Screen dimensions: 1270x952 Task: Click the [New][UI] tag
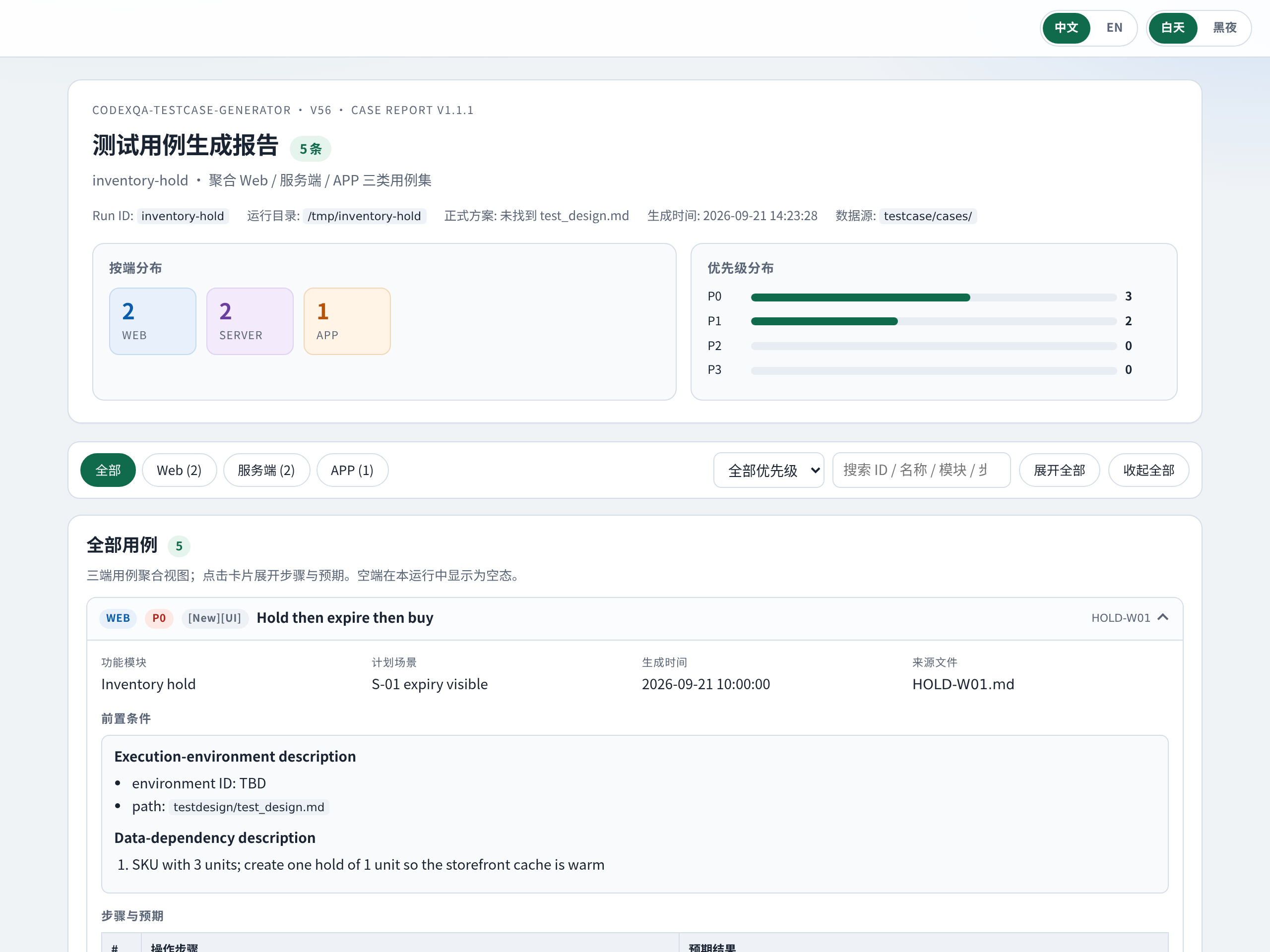point(215,618)
